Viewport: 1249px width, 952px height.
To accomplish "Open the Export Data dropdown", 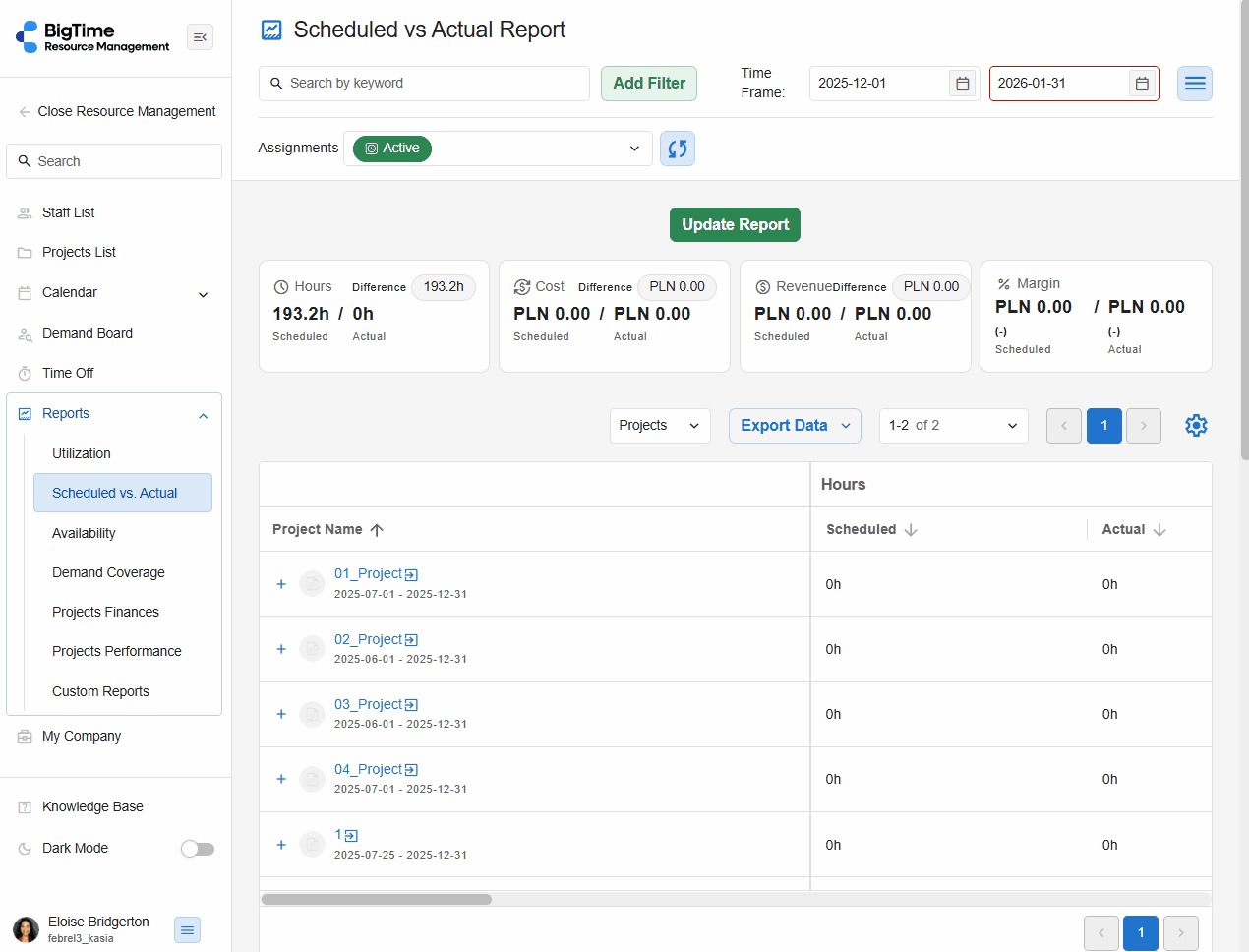I will coord(794,426).
